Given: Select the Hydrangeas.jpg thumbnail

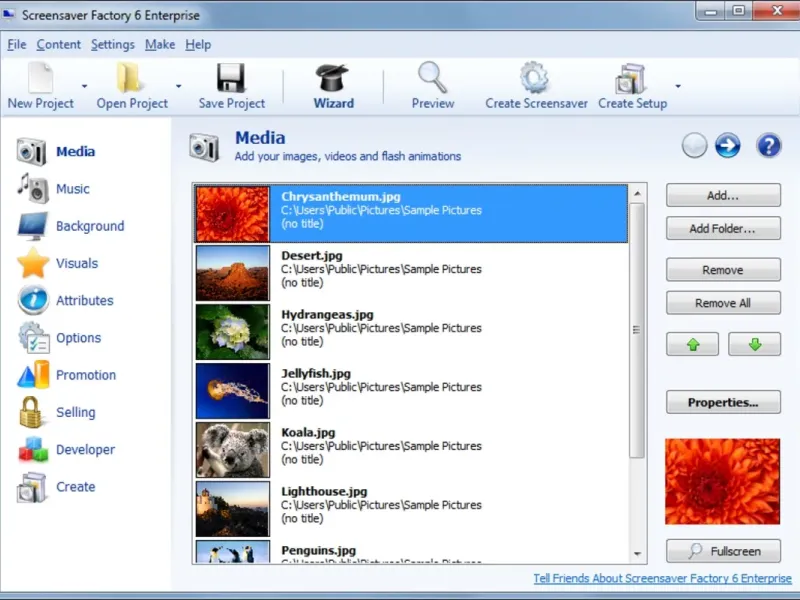Looking at the screenshot, I should point(233,332).
